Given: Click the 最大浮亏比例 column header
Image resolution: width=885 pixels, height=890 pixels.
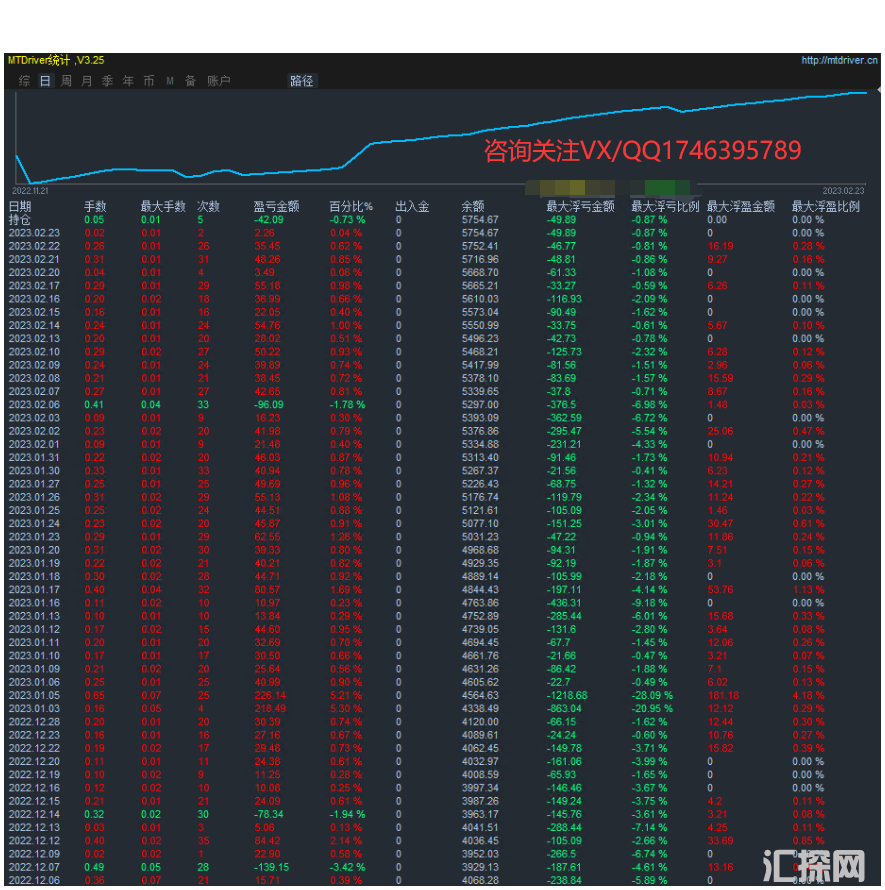Looking at the screenshot, I should pos(665,207).
